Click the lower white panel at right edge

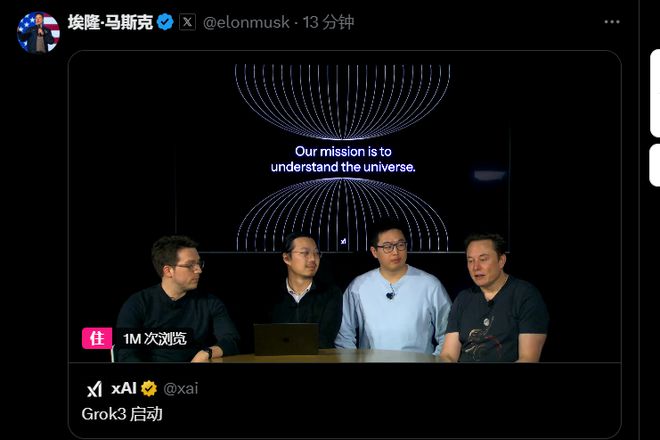click(x=655, y=165)
